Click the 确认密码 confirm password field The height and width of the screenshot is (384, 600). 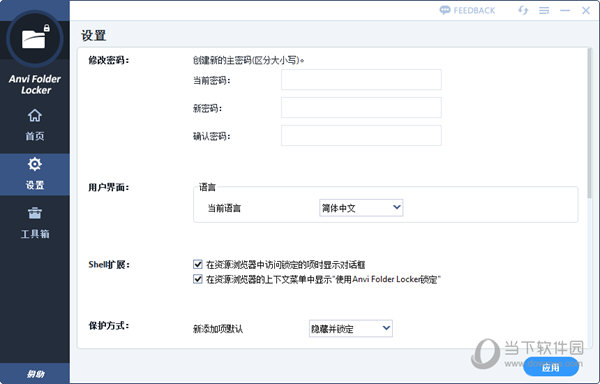coord(361,135)
